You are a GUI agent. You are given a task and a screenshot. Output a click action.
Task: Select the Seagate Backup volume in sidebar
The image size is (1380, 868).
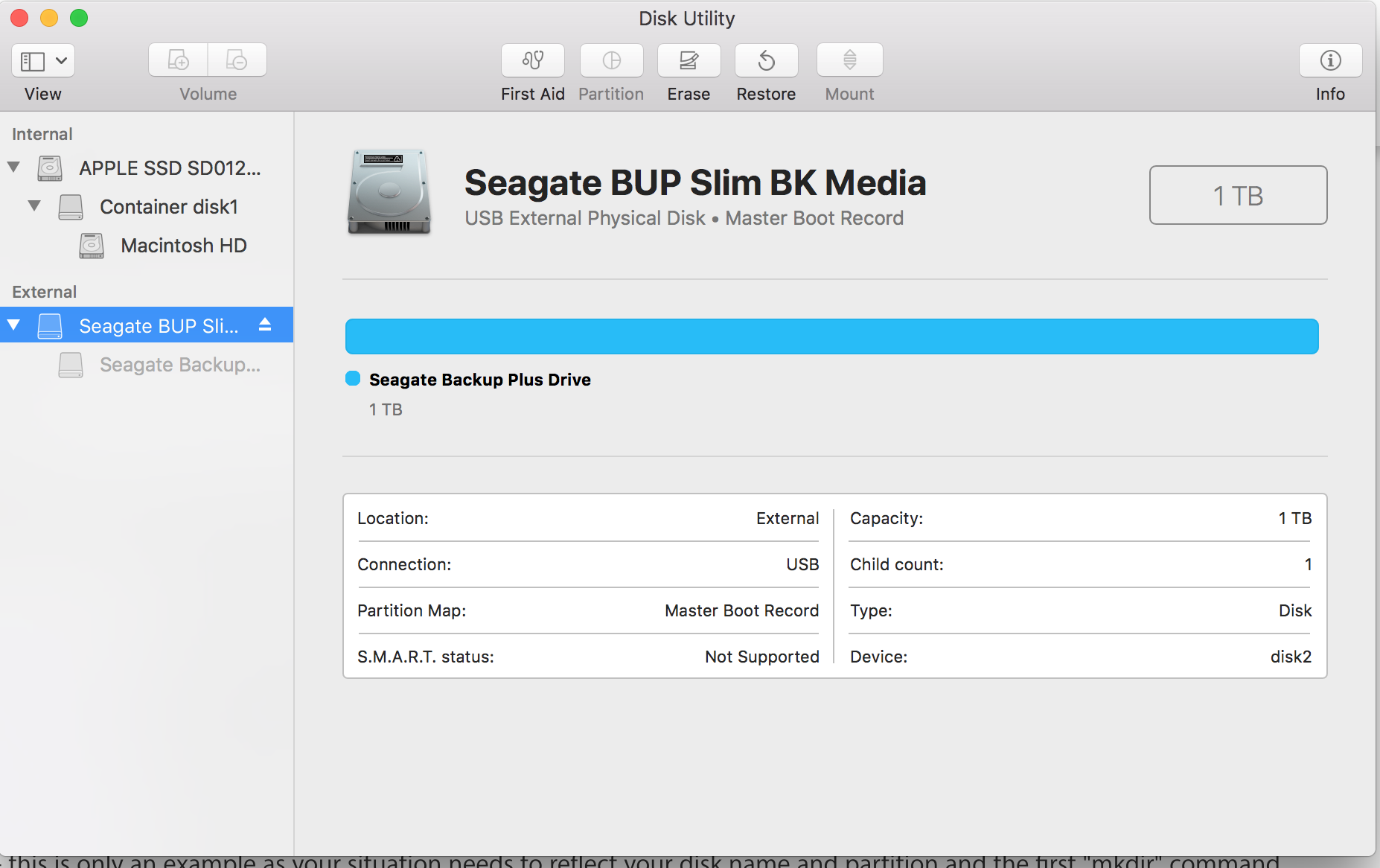(x=147, y=365)
